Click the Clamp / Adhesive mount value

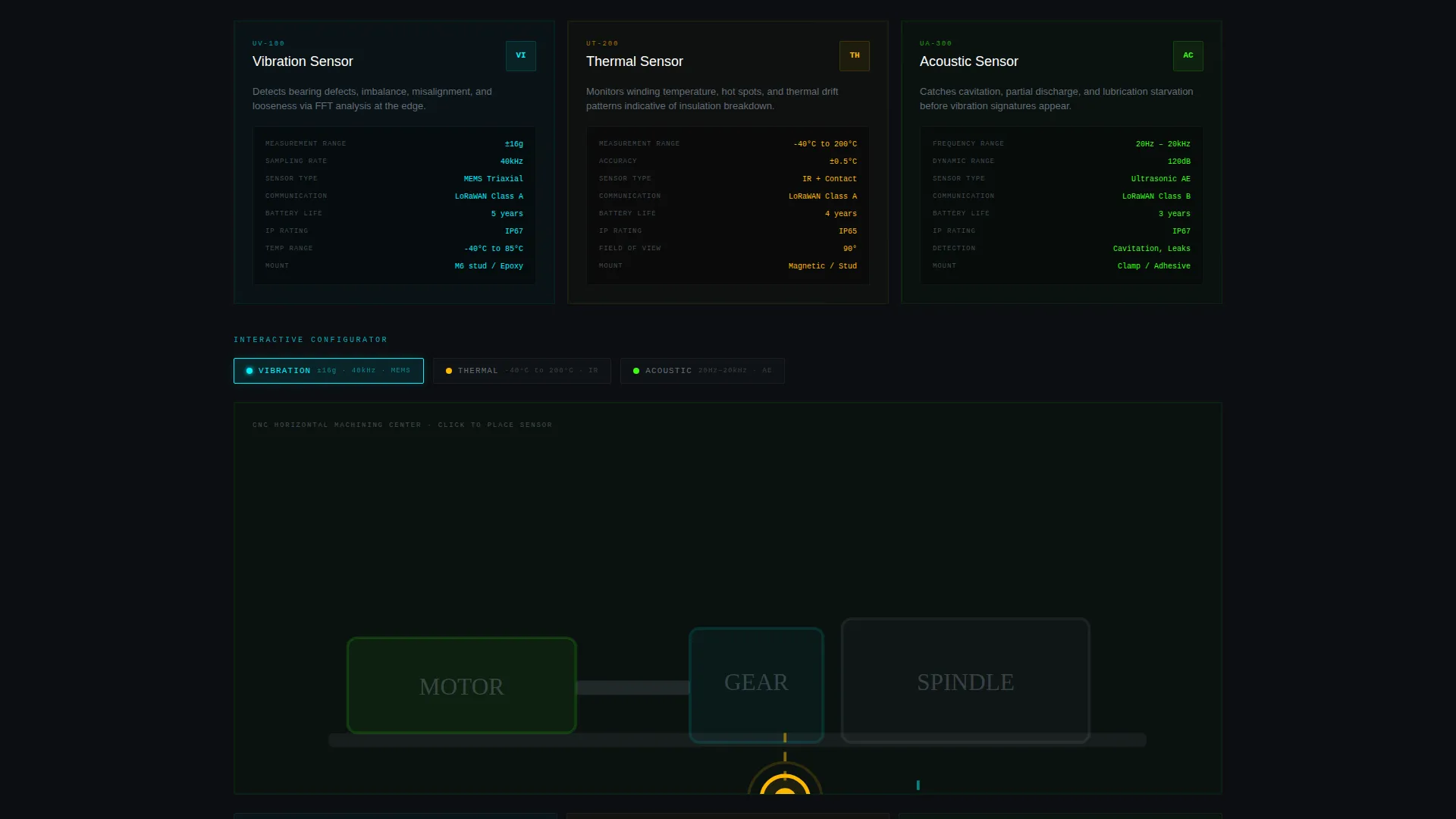[x=1154, y=266]
